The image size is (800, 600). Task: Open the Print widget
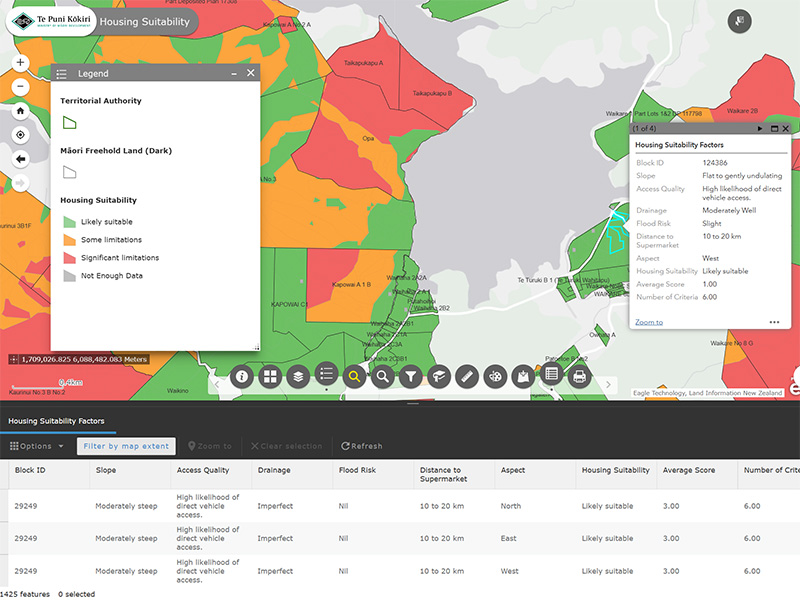578,377
